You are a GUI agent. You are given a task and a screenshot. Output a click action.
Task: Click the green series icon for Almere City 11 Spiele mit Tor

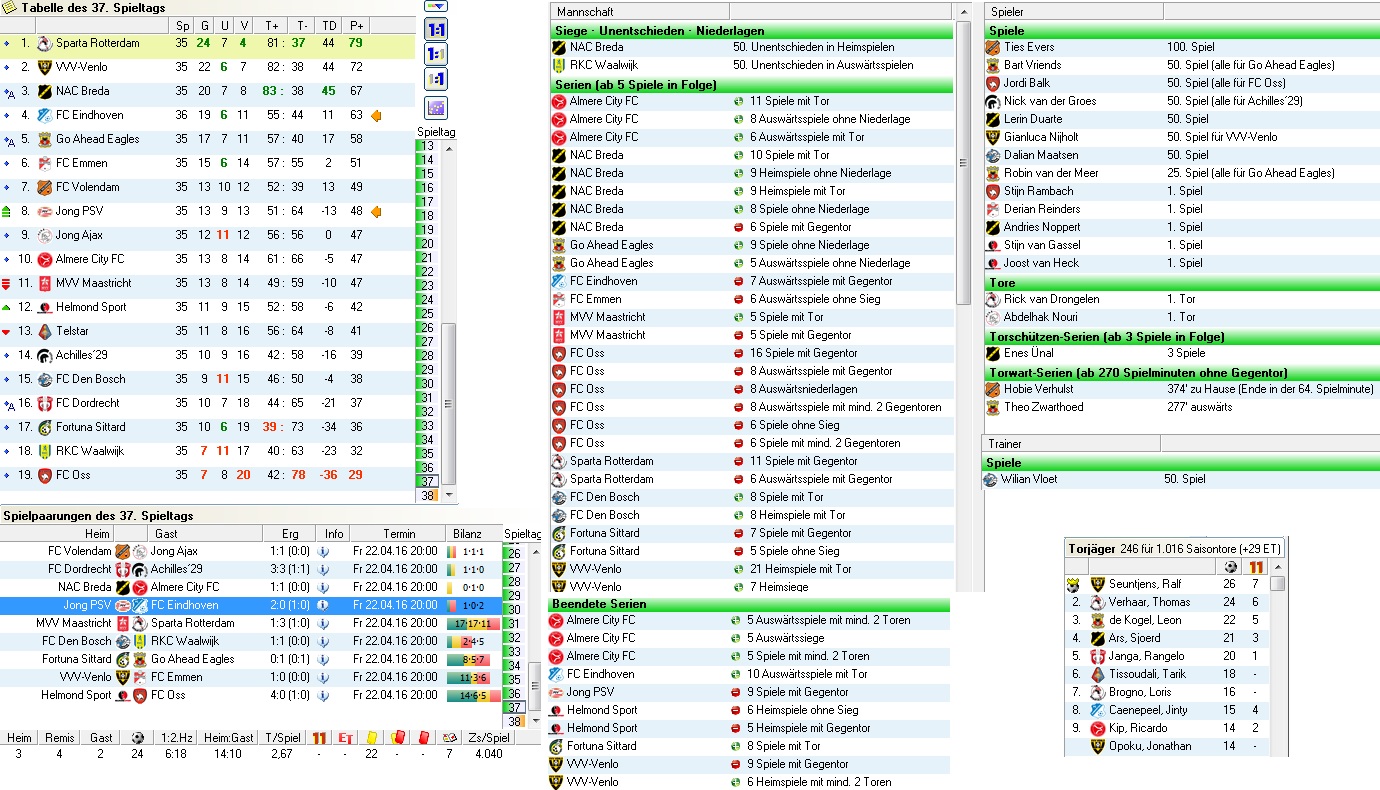[x=737, y=101]
